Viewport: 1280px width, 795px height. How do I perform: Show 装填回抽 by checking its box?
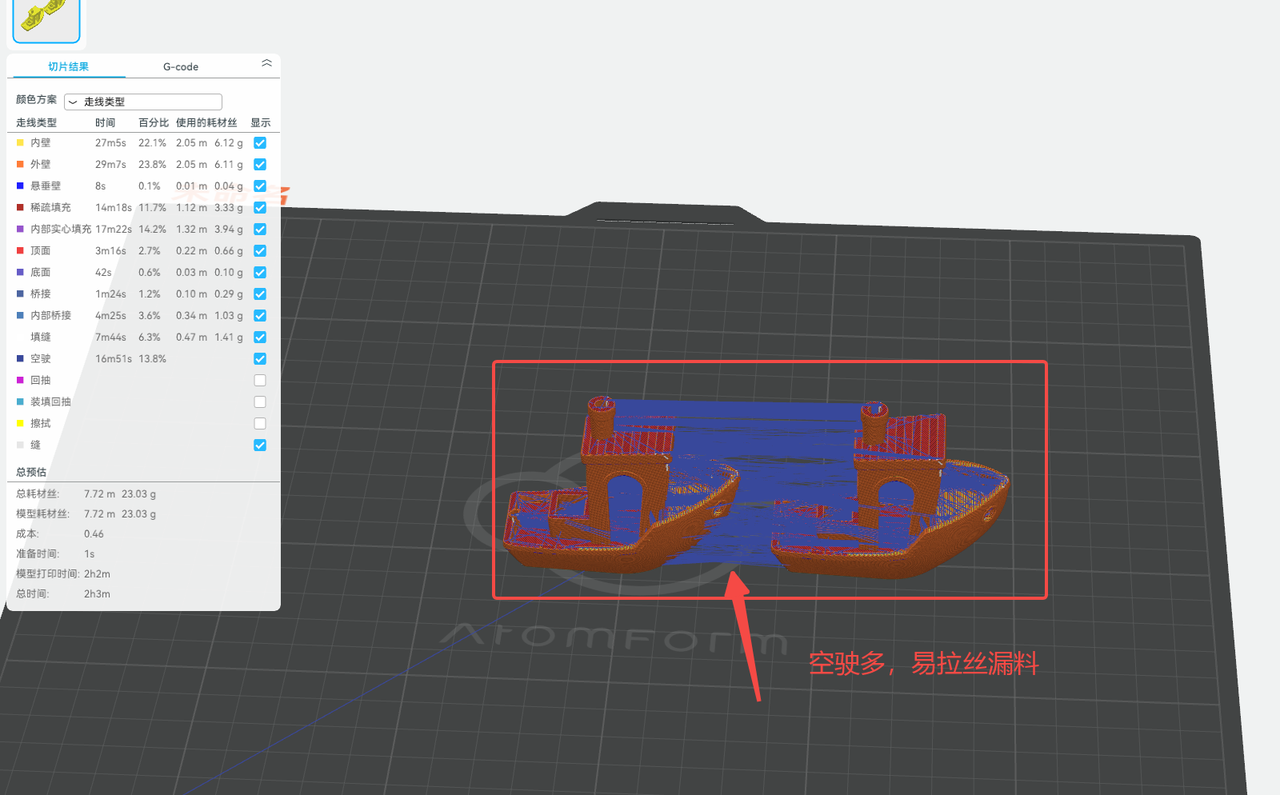[260, 402]
